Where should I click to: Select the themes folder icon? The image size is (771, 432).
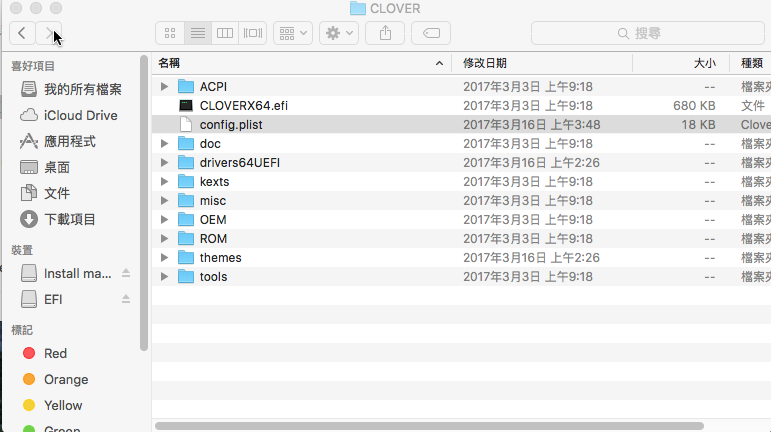pos(186,258)
